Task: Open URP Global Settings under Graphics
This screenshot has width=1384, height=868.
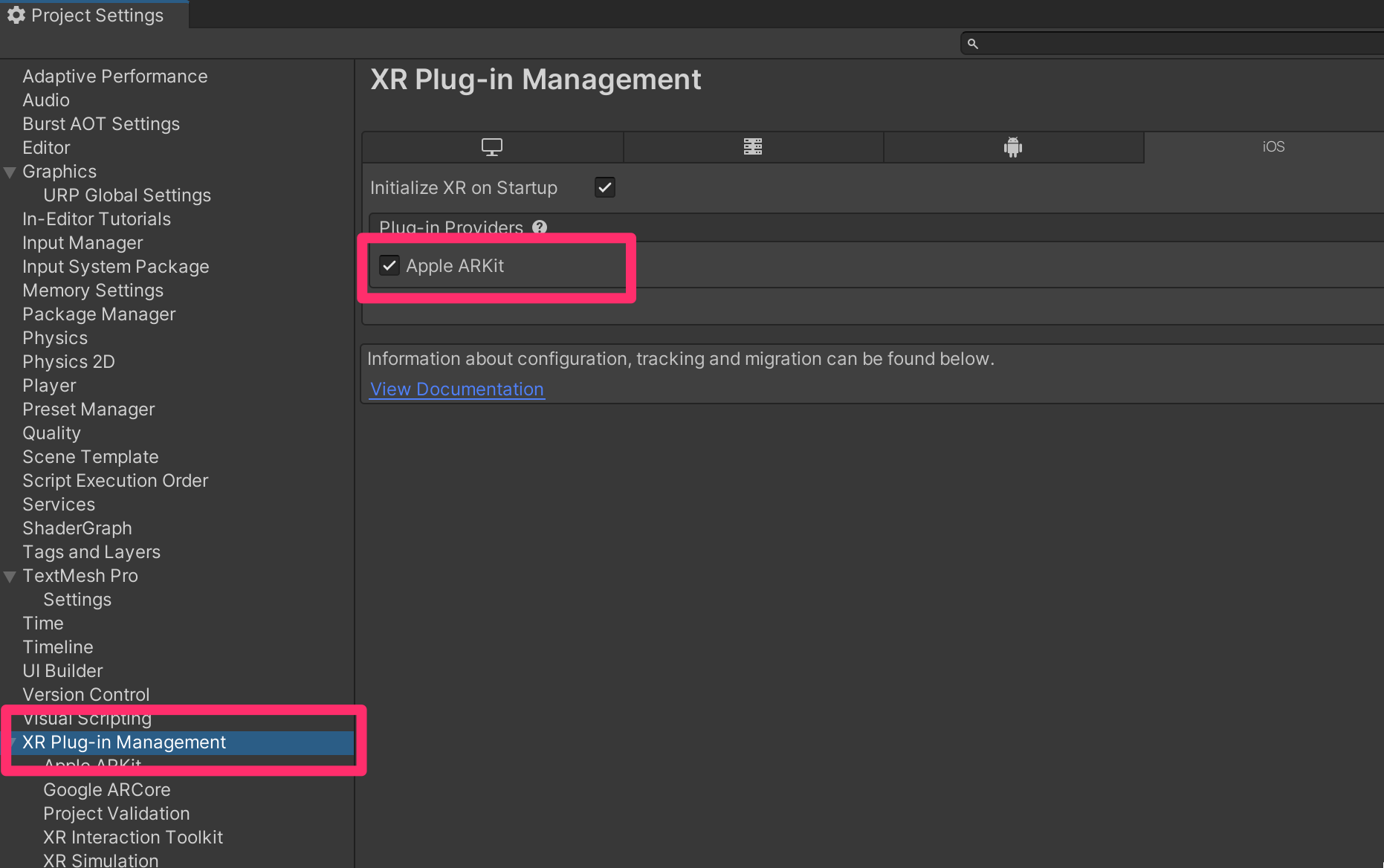Action: pyautogui.click(x=126, y=195)
